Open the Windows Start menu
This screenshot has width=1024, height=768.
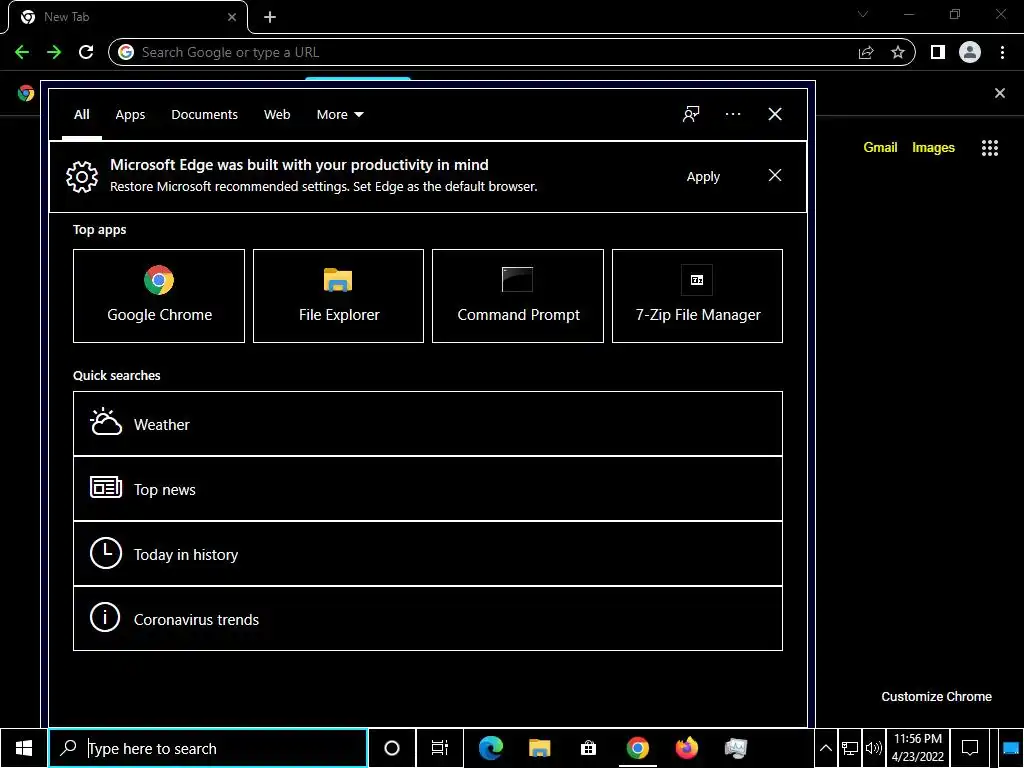24,748
